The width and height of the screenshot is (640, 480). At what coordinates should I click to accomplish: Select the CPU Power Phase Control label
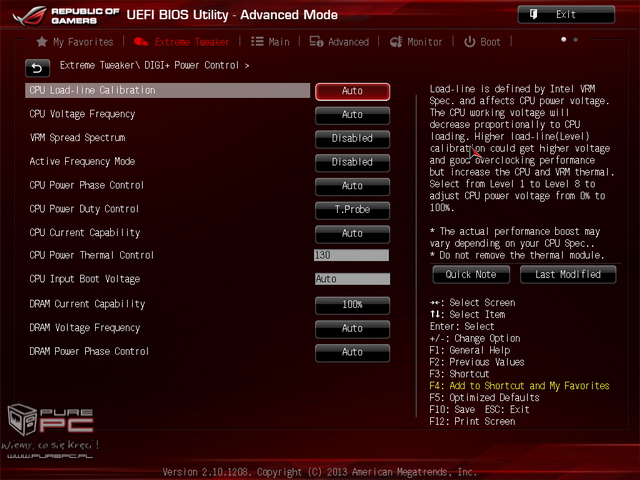coord(87,185)
